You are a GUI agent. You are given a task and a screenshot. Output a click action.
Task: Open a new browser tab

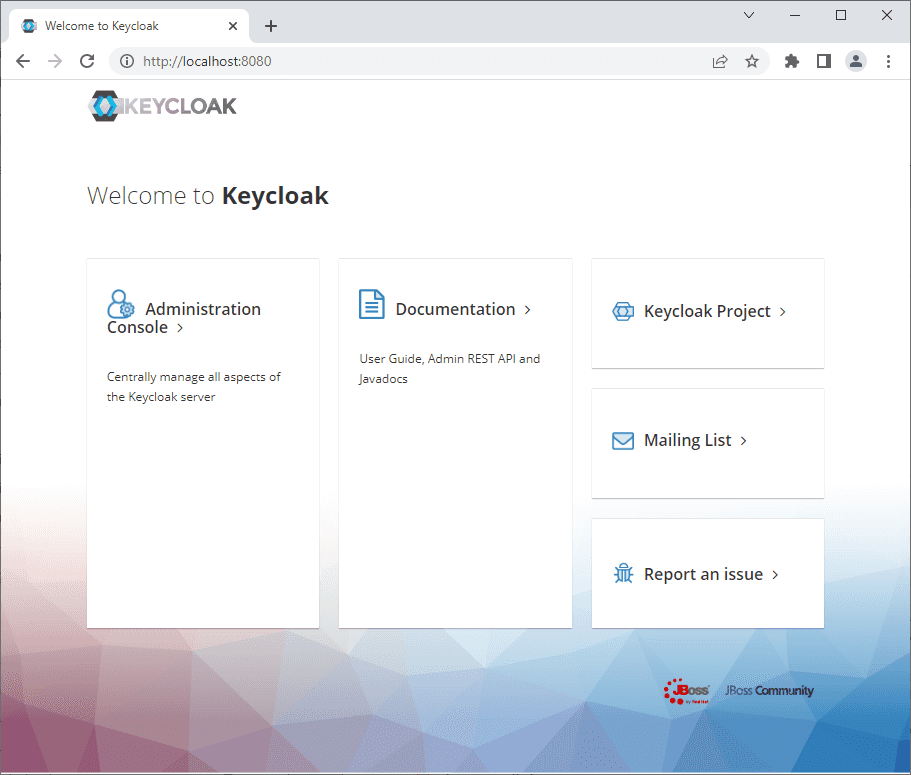pyautogui.click(x=271, y=26)
